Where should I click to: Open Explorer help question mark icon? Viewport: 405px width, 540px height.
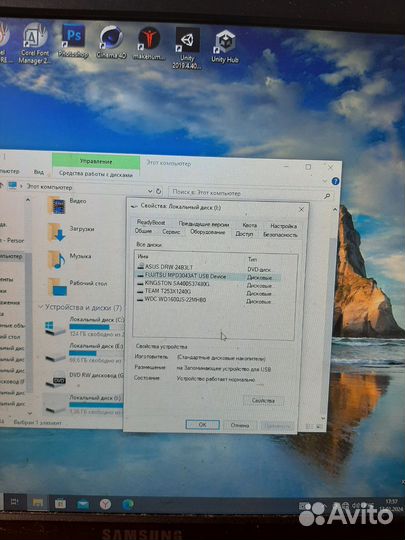[335, 181]
